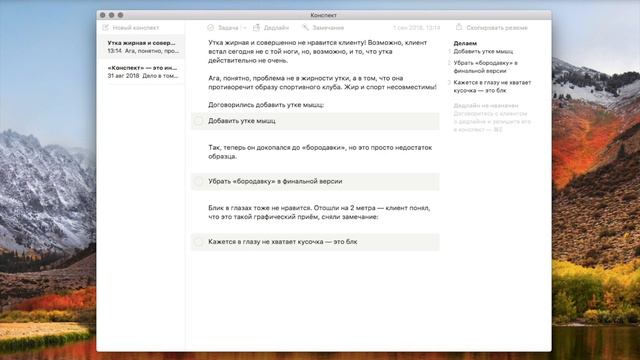
Task: Close the Конспект window
Action: [x=102, y=15]
